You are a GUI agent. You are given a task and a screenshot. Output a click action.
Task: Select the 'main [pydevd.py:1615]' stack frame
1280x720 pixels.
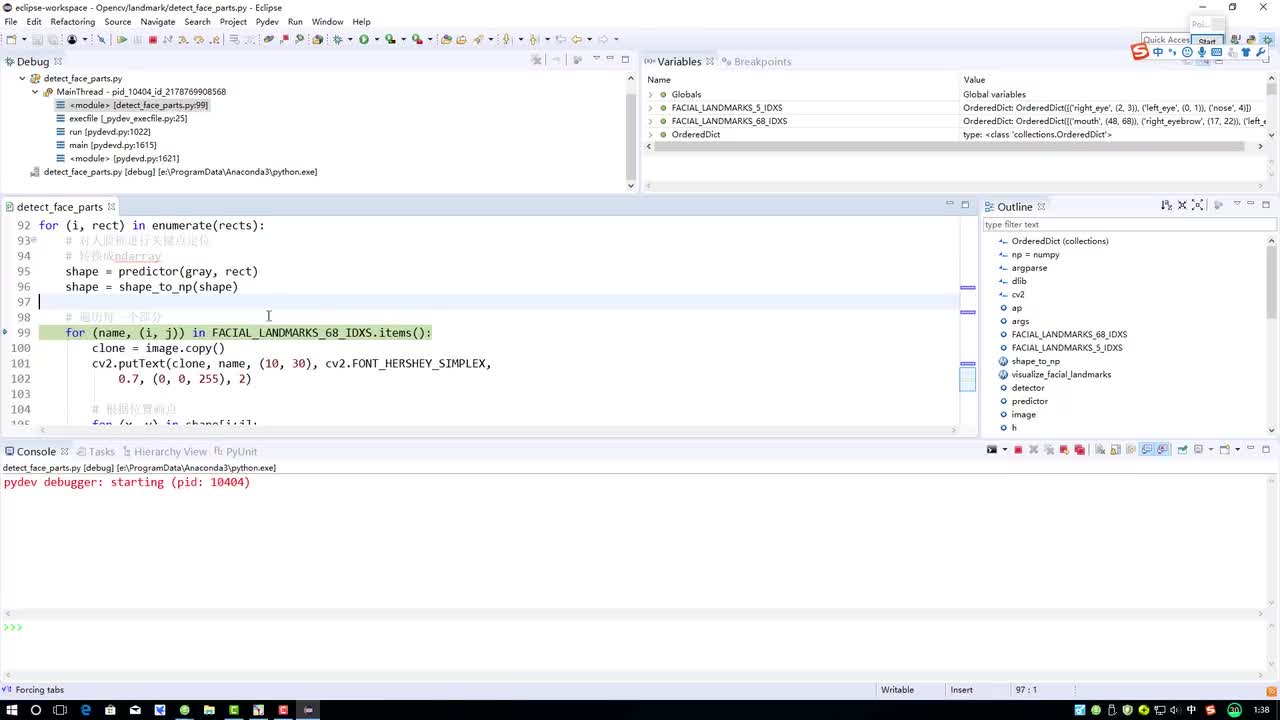coord(113,145)
